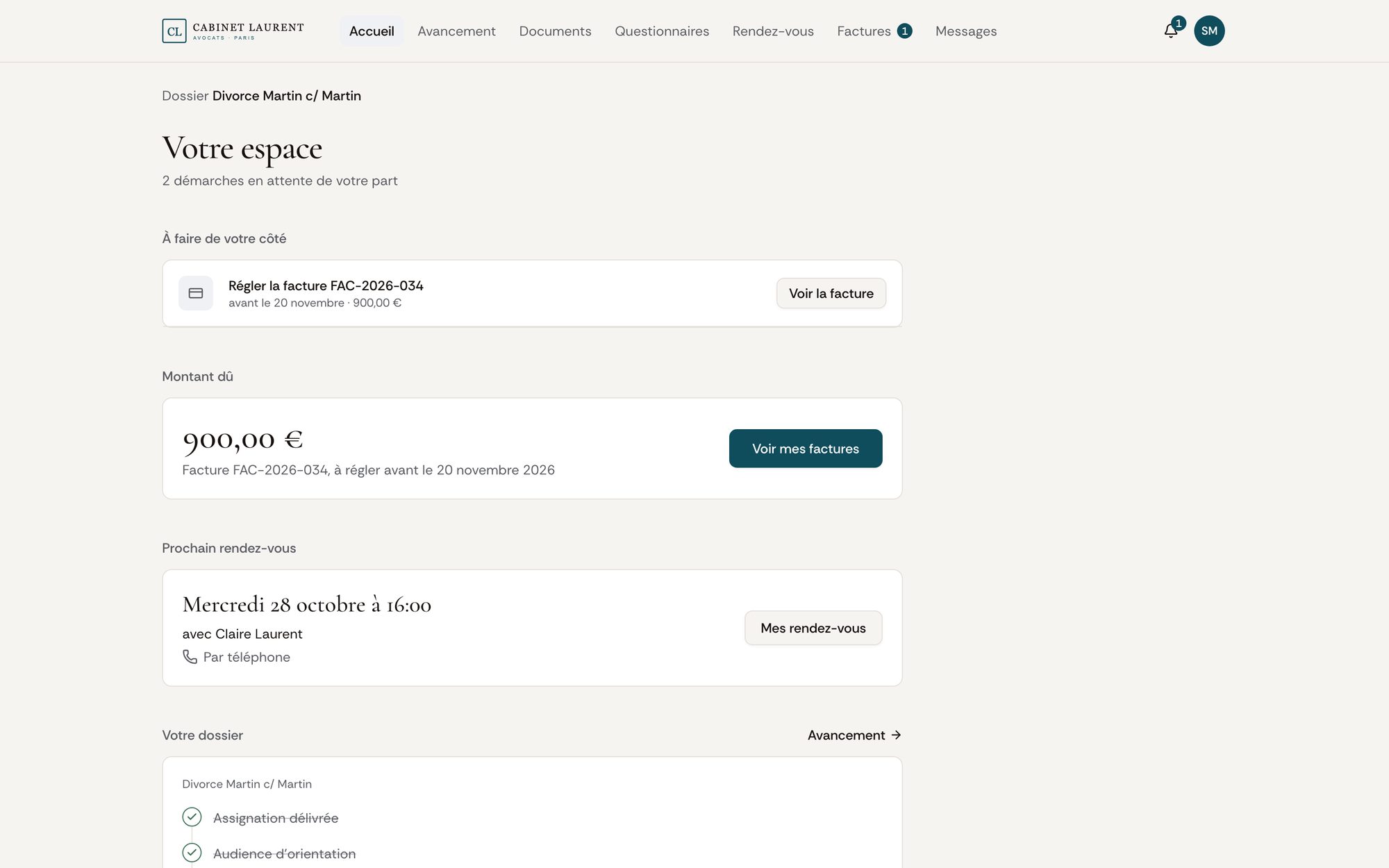Open Mes rendez-vous button
The height and width of the screenshot is (868, 1389).
(x=813, y=628)
